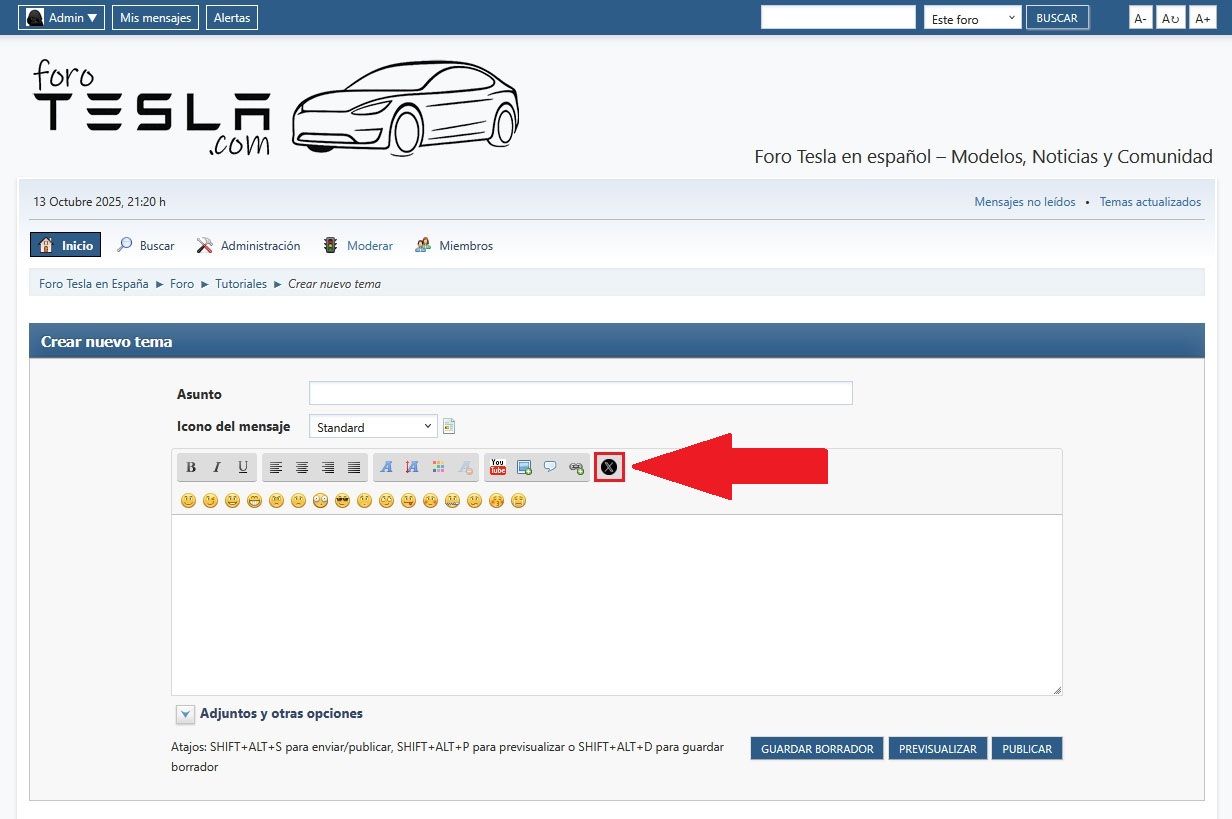Insert a hyperlink with the link icon

pos(576,467)
